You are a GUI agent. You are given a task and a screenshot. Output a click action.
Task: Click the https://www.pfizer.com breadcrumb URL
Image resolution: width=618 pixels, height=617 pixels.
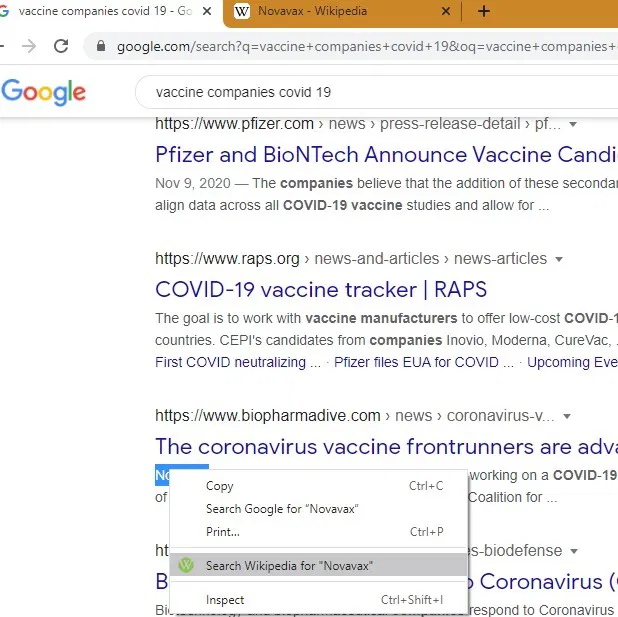coord(235,124)
